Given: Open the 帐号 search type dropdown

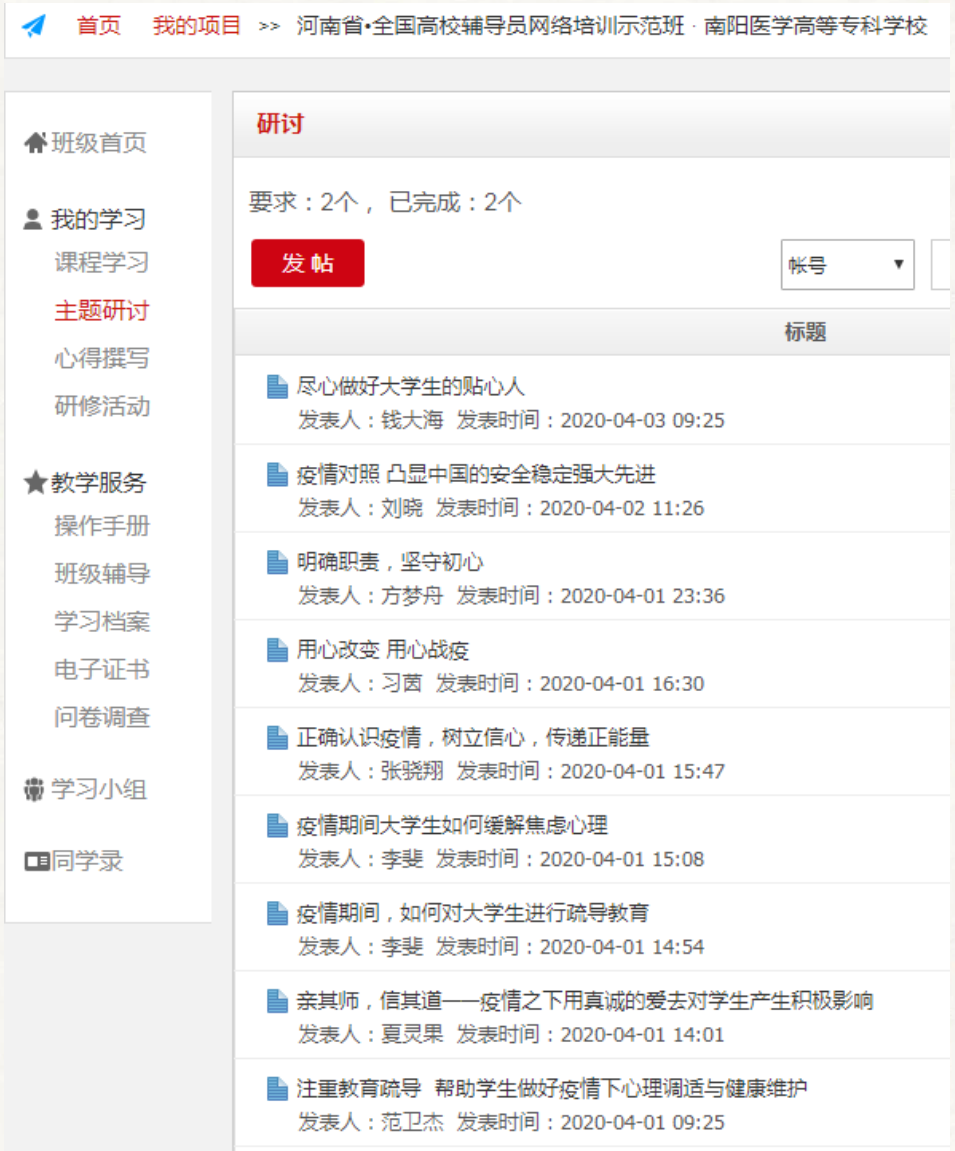Looking at the screenshot, I should pyautogui.click(x=847, y=265).
